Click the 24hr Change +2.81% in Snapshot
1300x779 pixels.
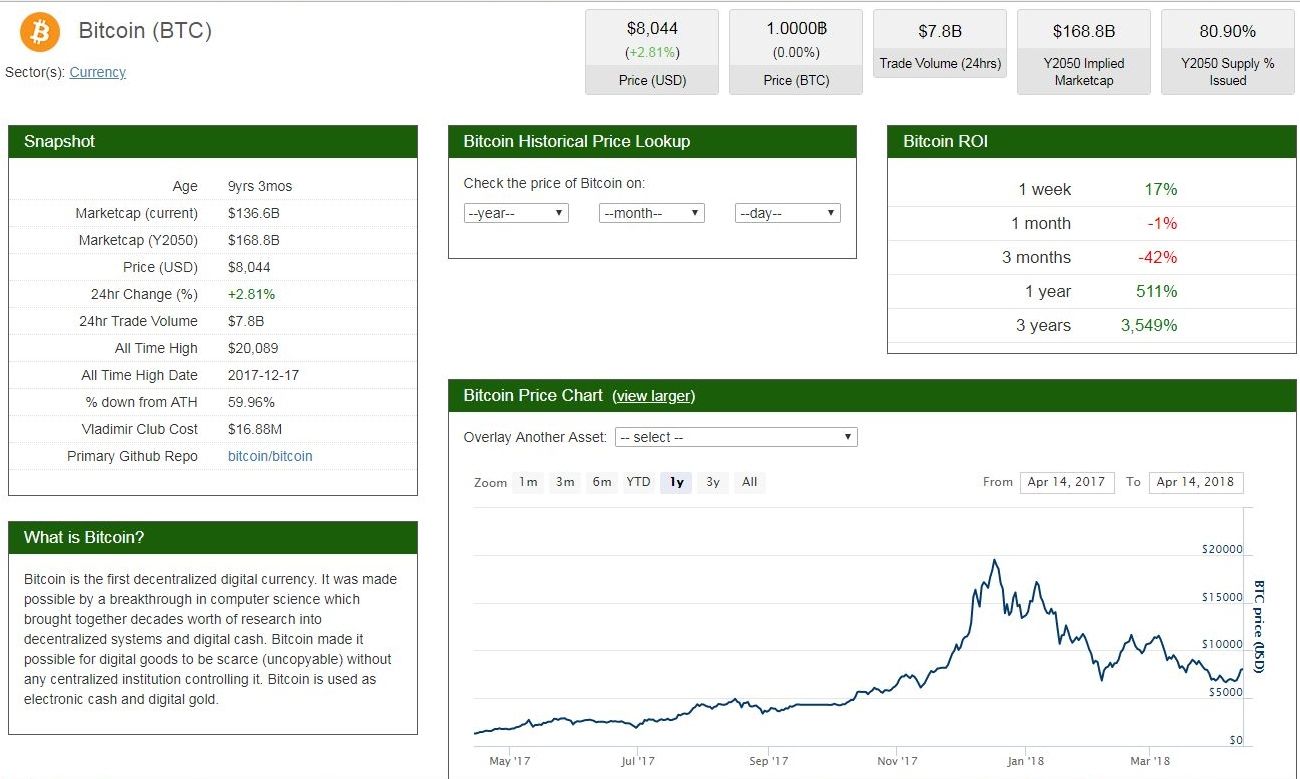(x=251, y=294)
